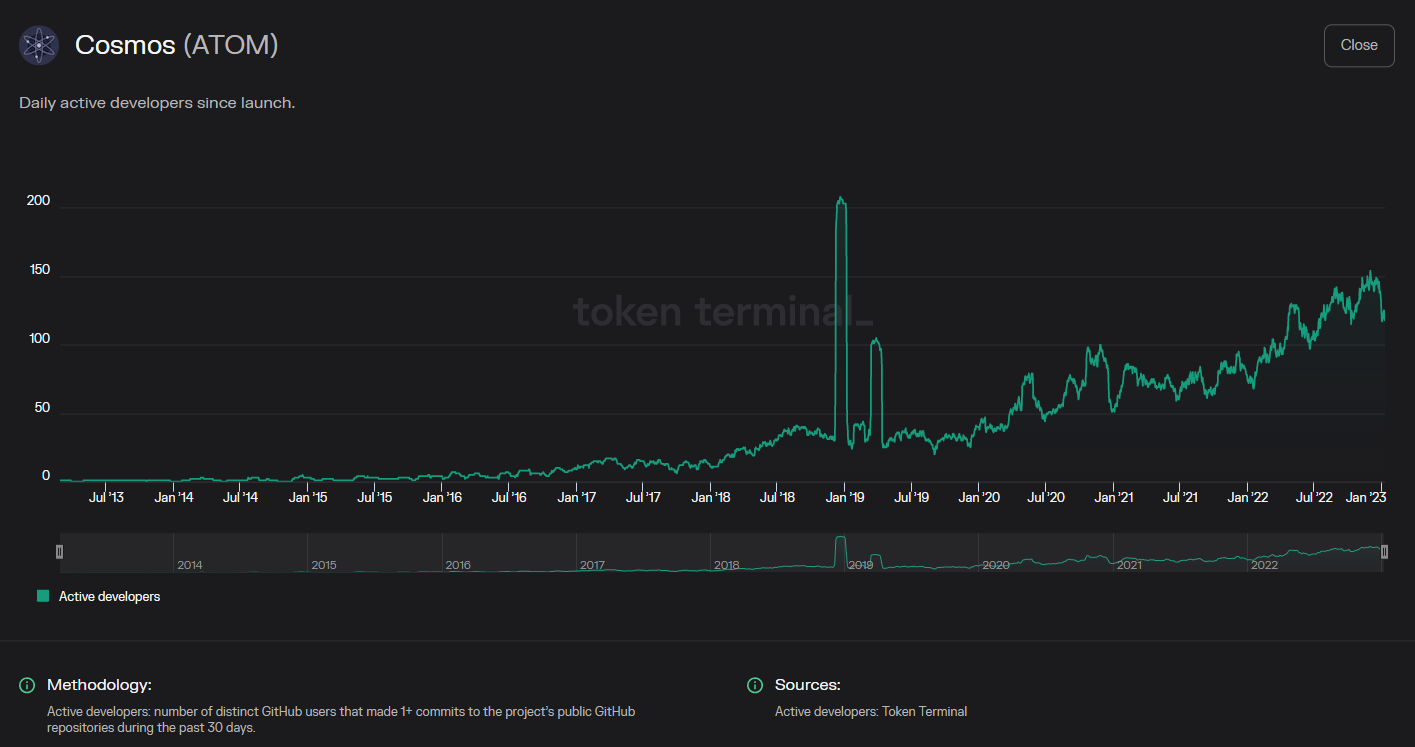This screenshot has width=1415, height=747.
Task: Grab the right range slider handle
Action: tap(1384, 552)
